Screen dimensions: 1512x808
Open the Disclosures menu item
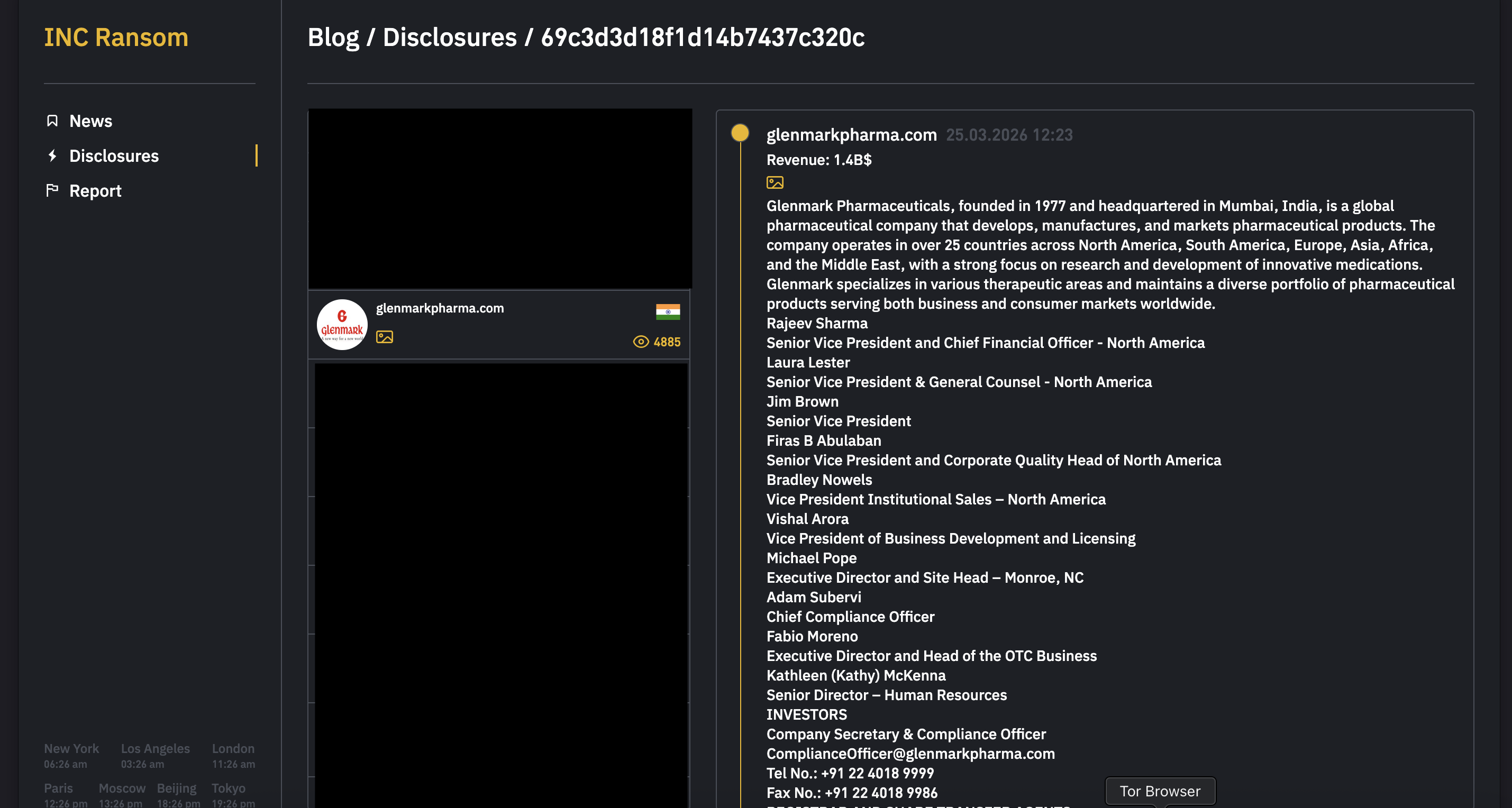[114, 155]
